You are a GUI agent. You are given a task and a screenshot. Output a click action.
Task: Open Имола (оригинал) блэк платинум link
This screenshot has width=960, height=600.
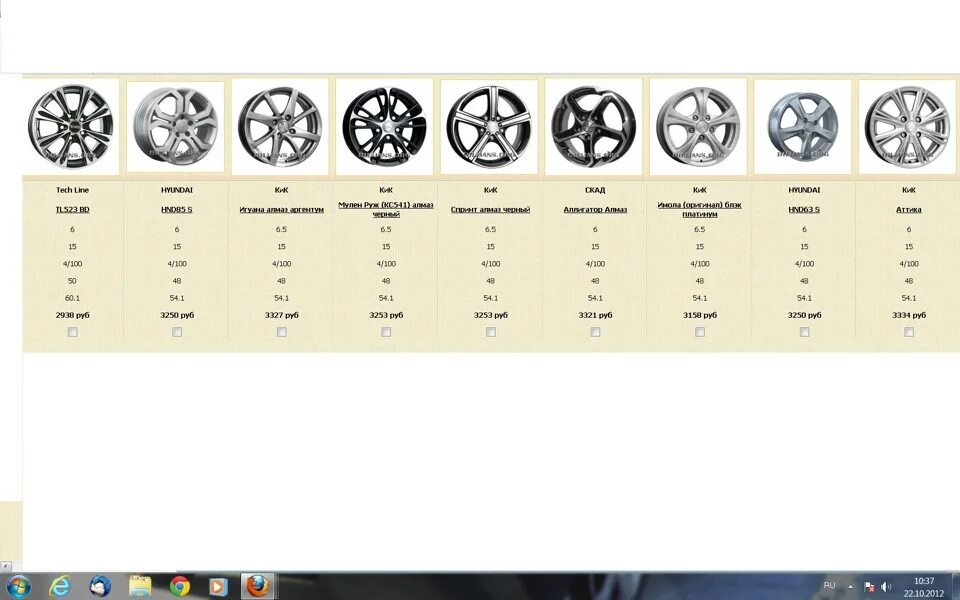700,209
